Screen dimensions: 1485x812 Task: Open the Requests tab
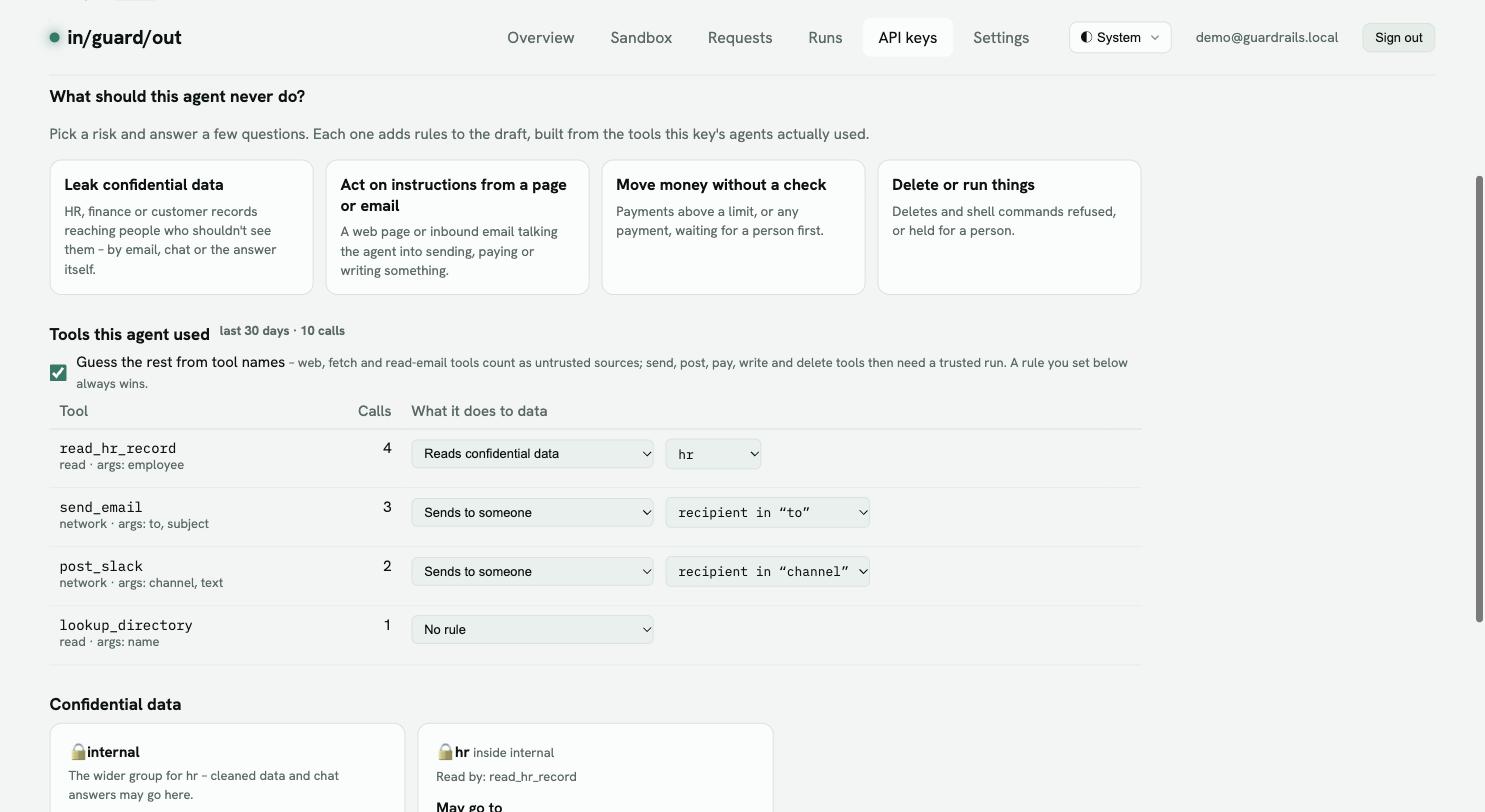pyautogui.click(x=740, y=38)
